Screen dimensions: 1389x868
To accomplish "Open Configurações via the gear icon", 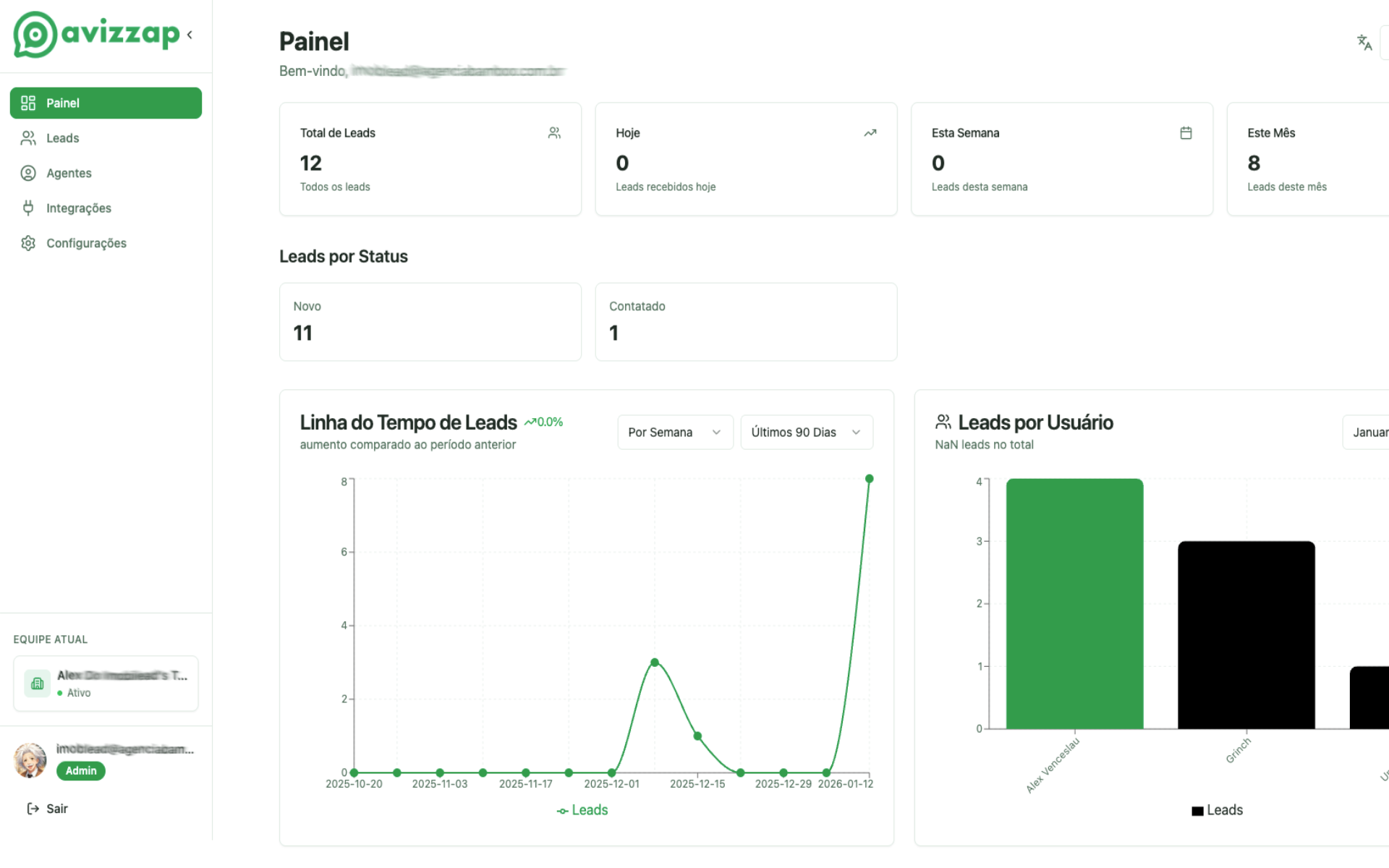I will pos(27,243).
